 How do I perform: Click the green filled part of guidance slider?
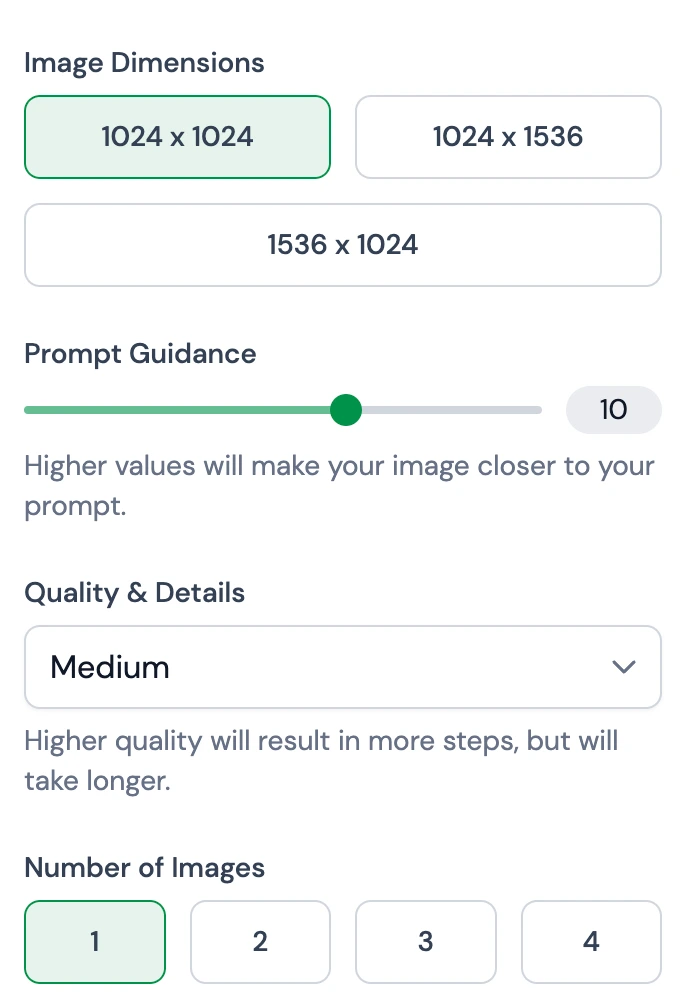click(x=180, y=409)
